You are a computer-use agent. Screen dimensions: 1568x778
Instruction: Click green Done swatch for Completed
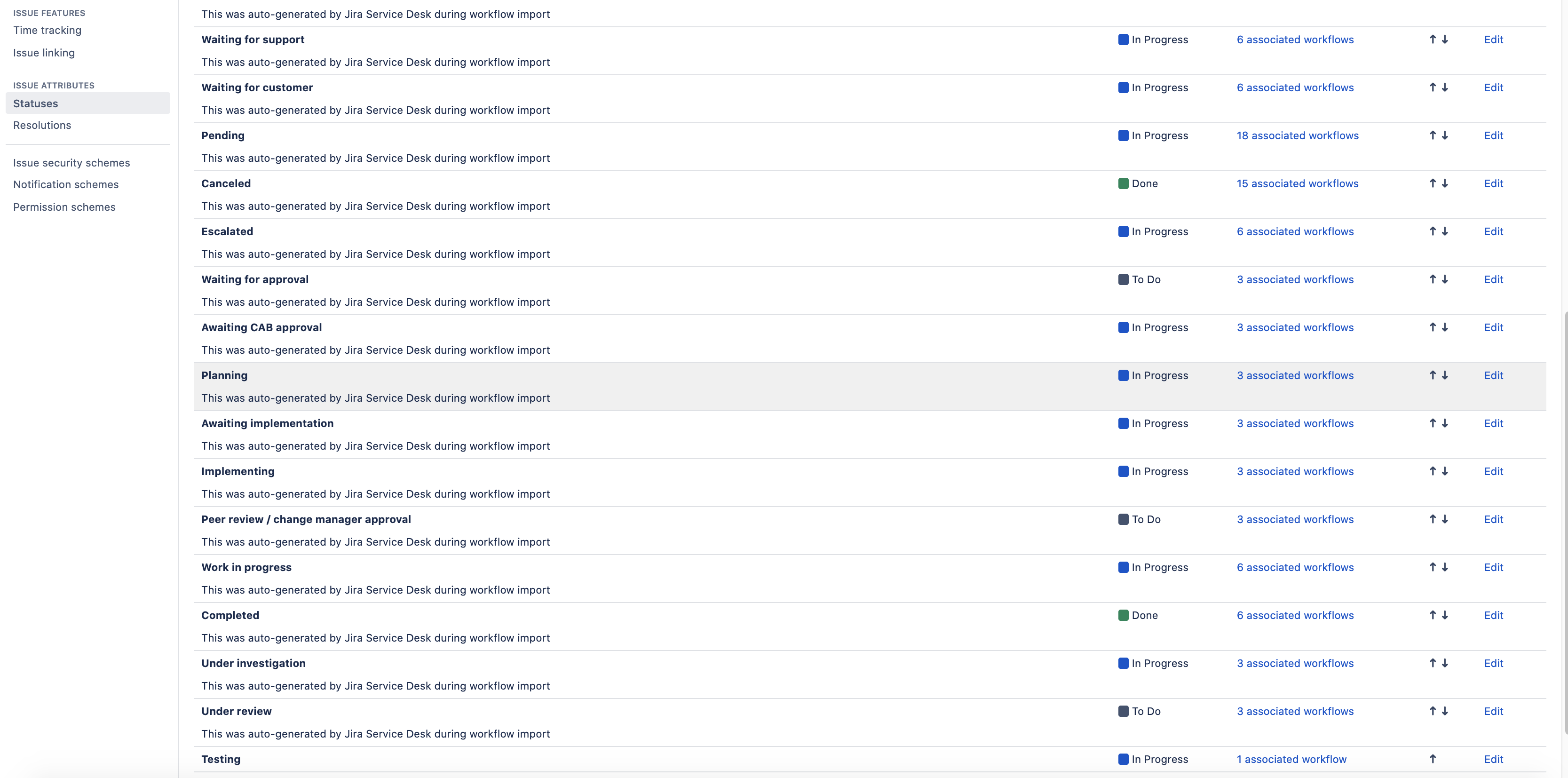[1123, 615]
